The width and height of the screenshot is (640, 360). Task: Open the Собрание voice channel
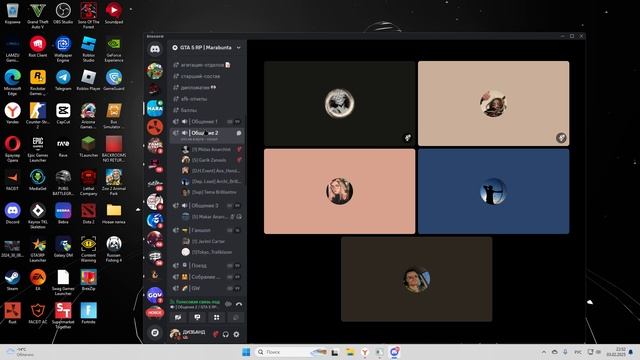pyautogui.click(x=207, y=277)
